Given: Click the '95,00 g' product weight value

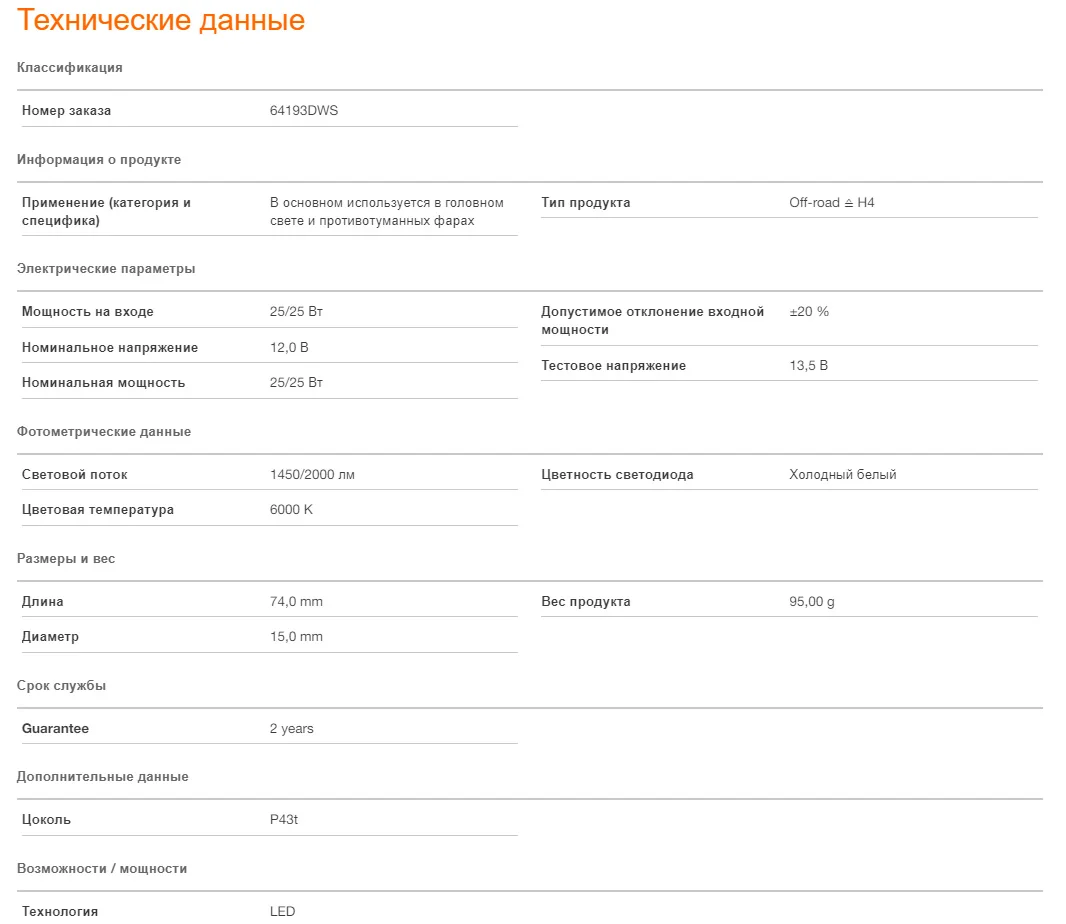Looking at the screenshot, I should pyautogui.click(x=812, y=602).
